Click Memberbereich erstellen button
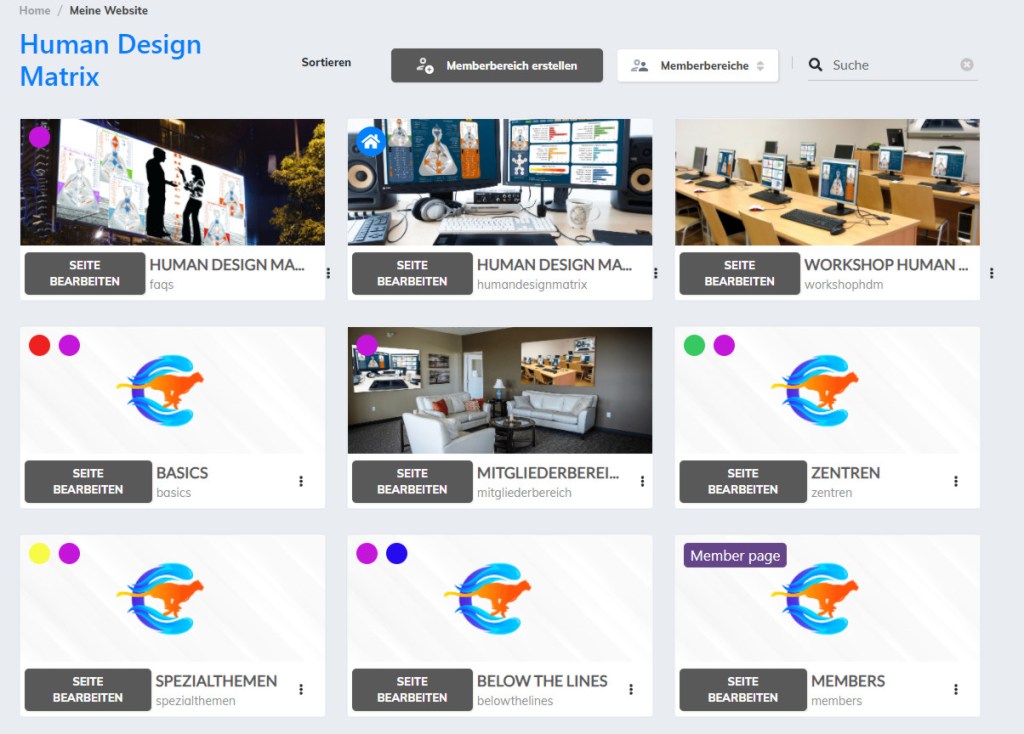 tap(497, 66)
